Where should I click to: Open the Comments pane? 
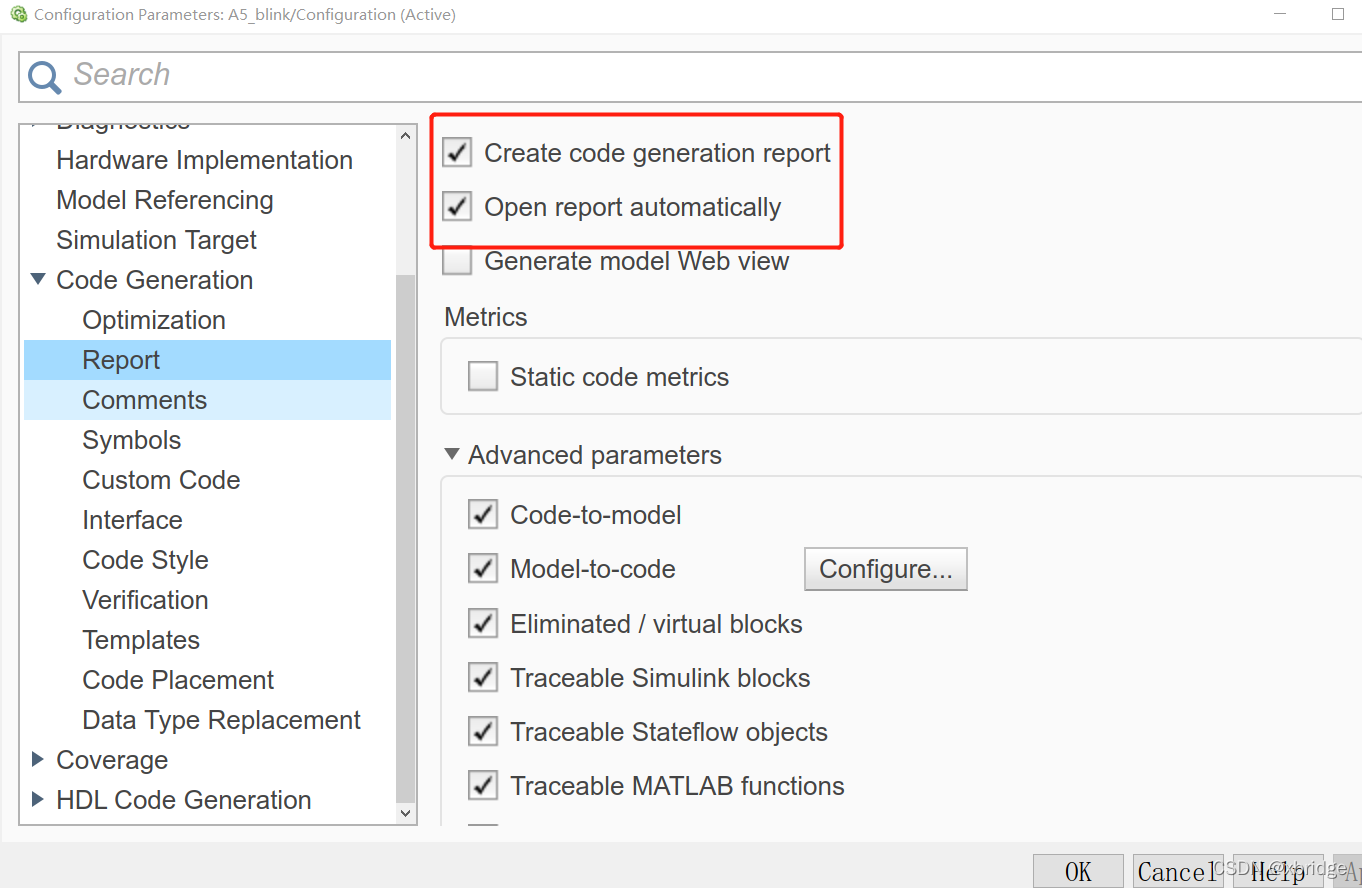[144, 400]
